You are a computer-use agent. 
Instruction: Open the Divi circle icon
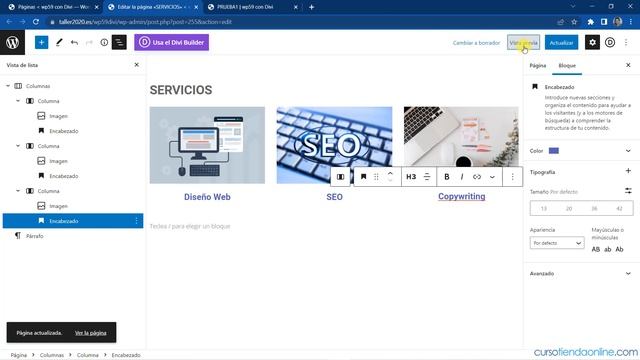point(610,42)
